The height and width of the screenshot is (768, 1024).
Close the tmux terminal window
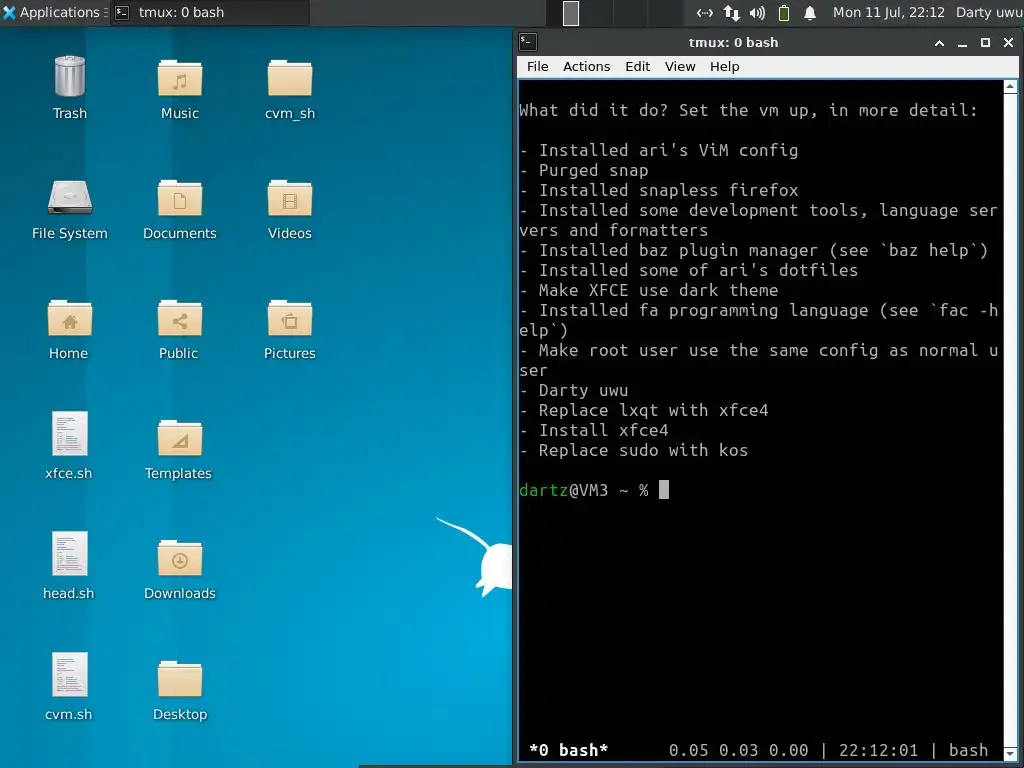(1008, 43)
